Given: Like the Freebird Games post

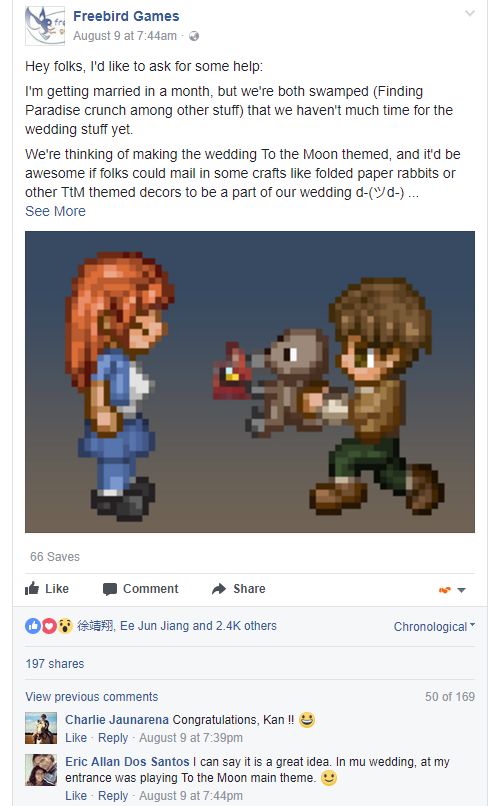Looking at the screenshot, I should tap(47, 589).
